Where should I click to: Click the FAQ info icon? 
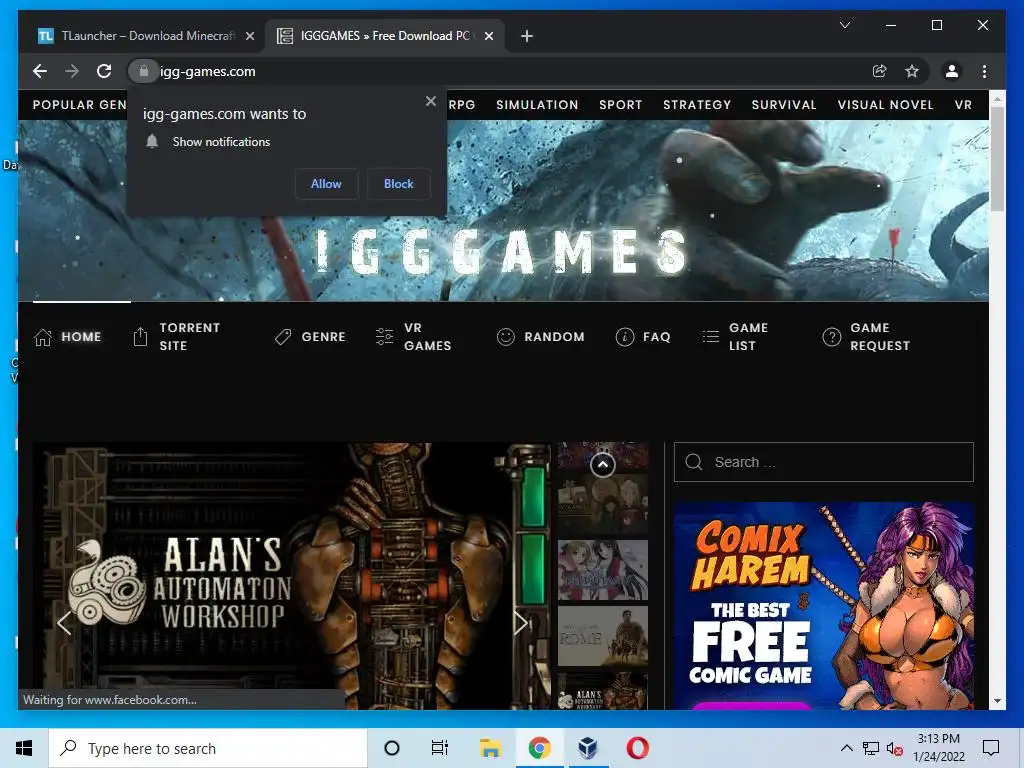point(624,337)
